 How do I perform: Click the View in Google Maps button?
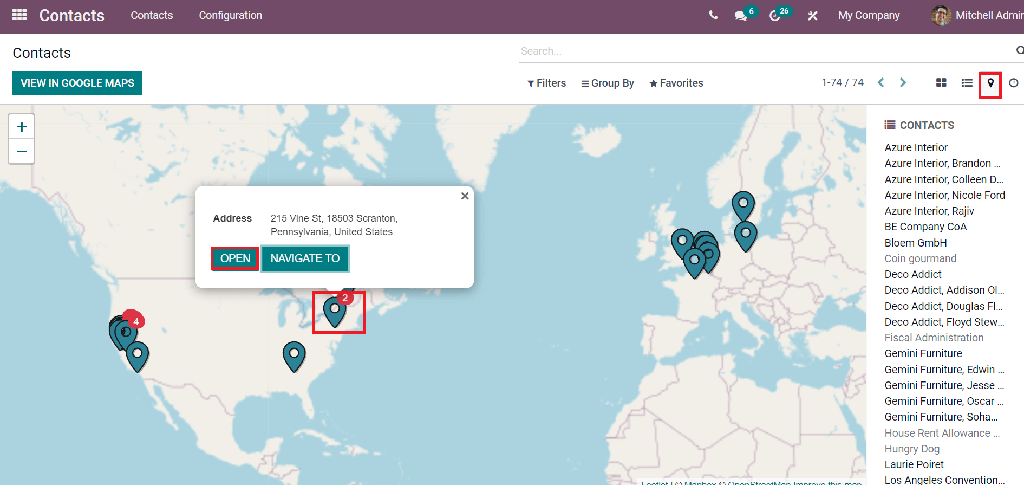(77, 83)
